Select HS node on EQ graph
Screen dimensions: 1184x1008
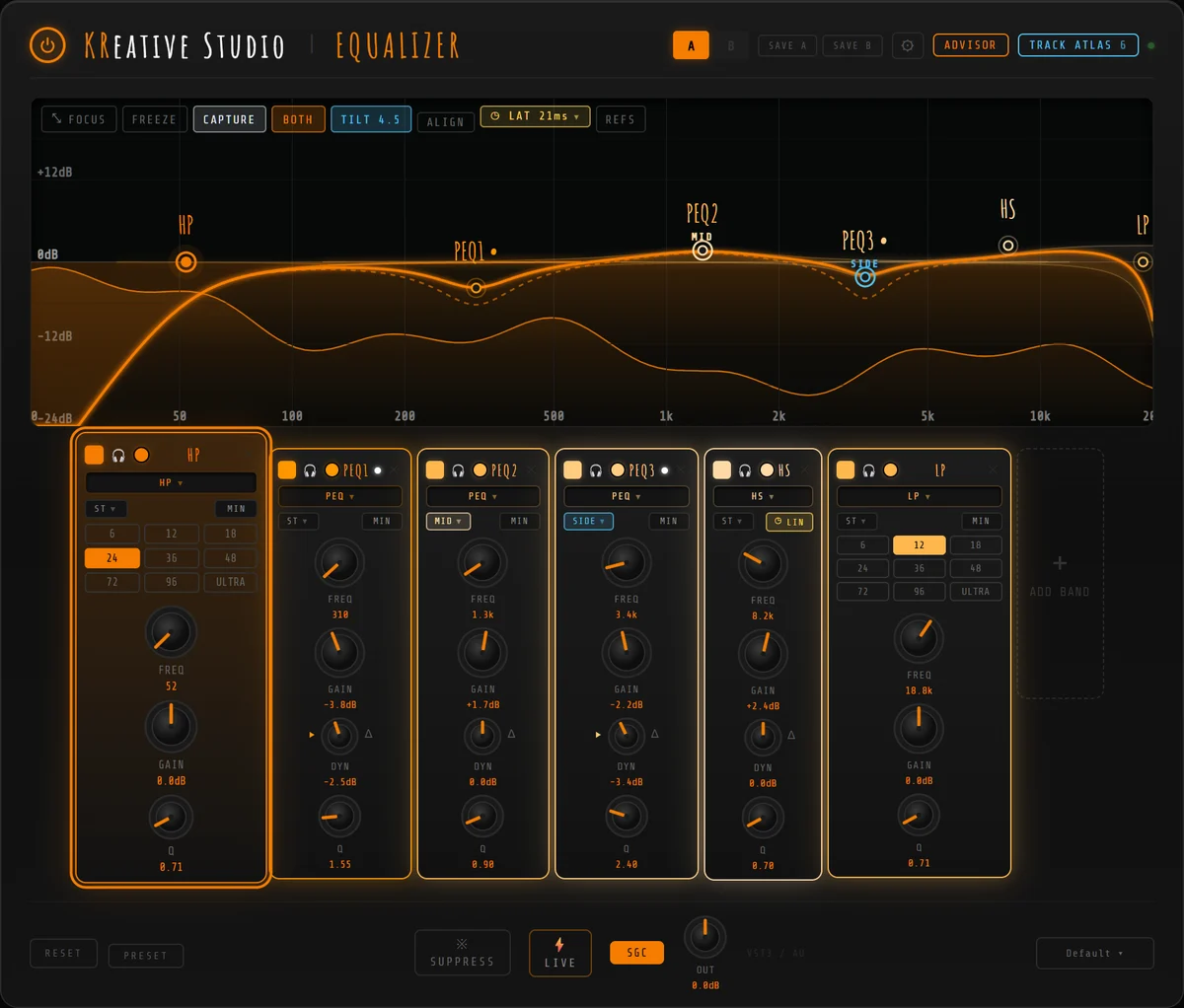tap(1007, 245)
